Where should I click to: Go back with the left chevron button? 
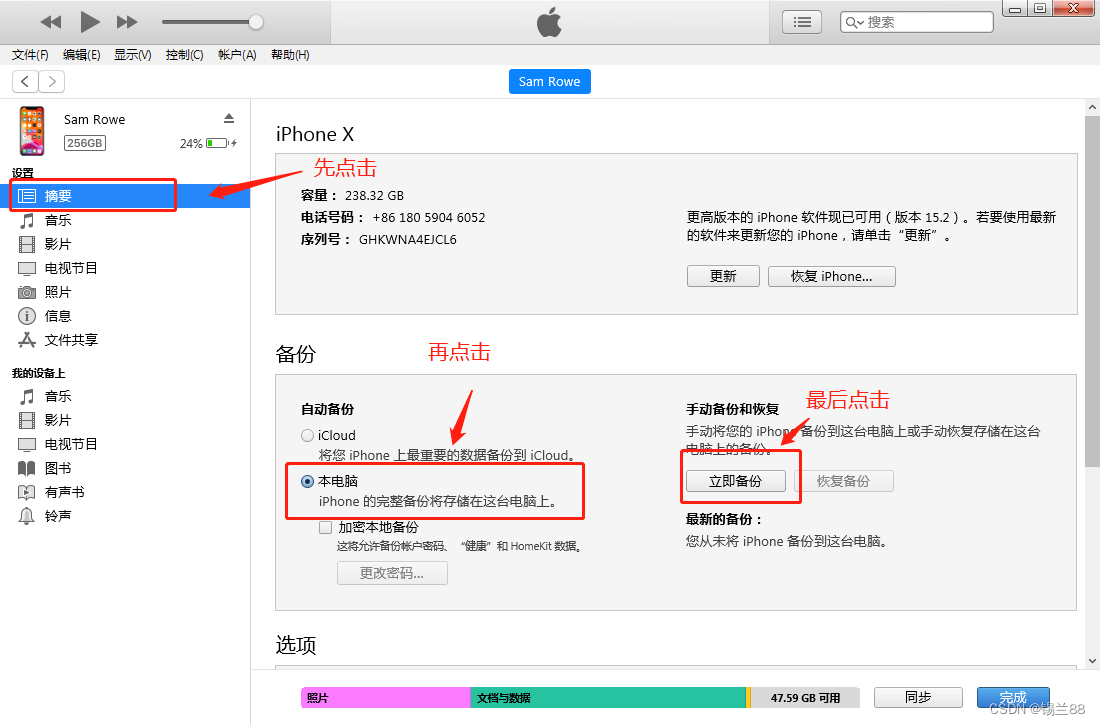point(25,81)
